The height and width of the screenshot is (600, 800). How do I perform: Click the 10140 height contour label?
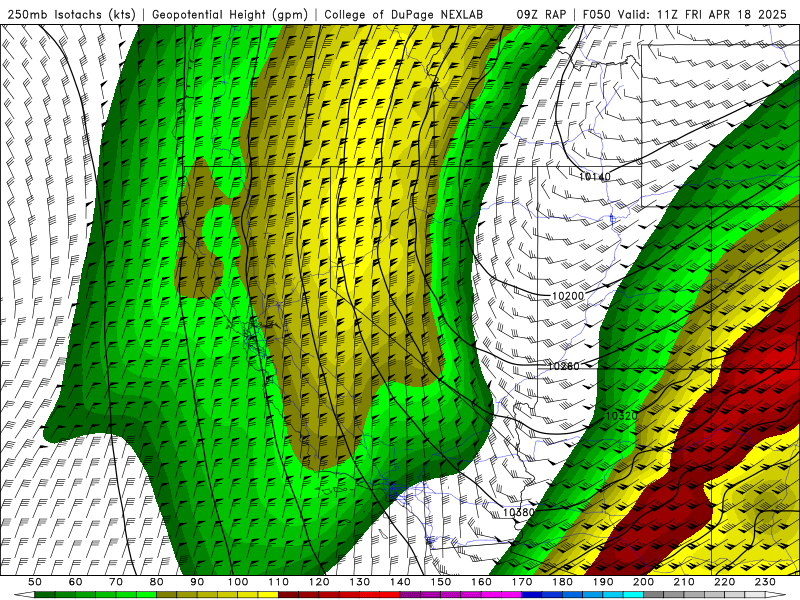pyautogui.click(x=595, y=177)
